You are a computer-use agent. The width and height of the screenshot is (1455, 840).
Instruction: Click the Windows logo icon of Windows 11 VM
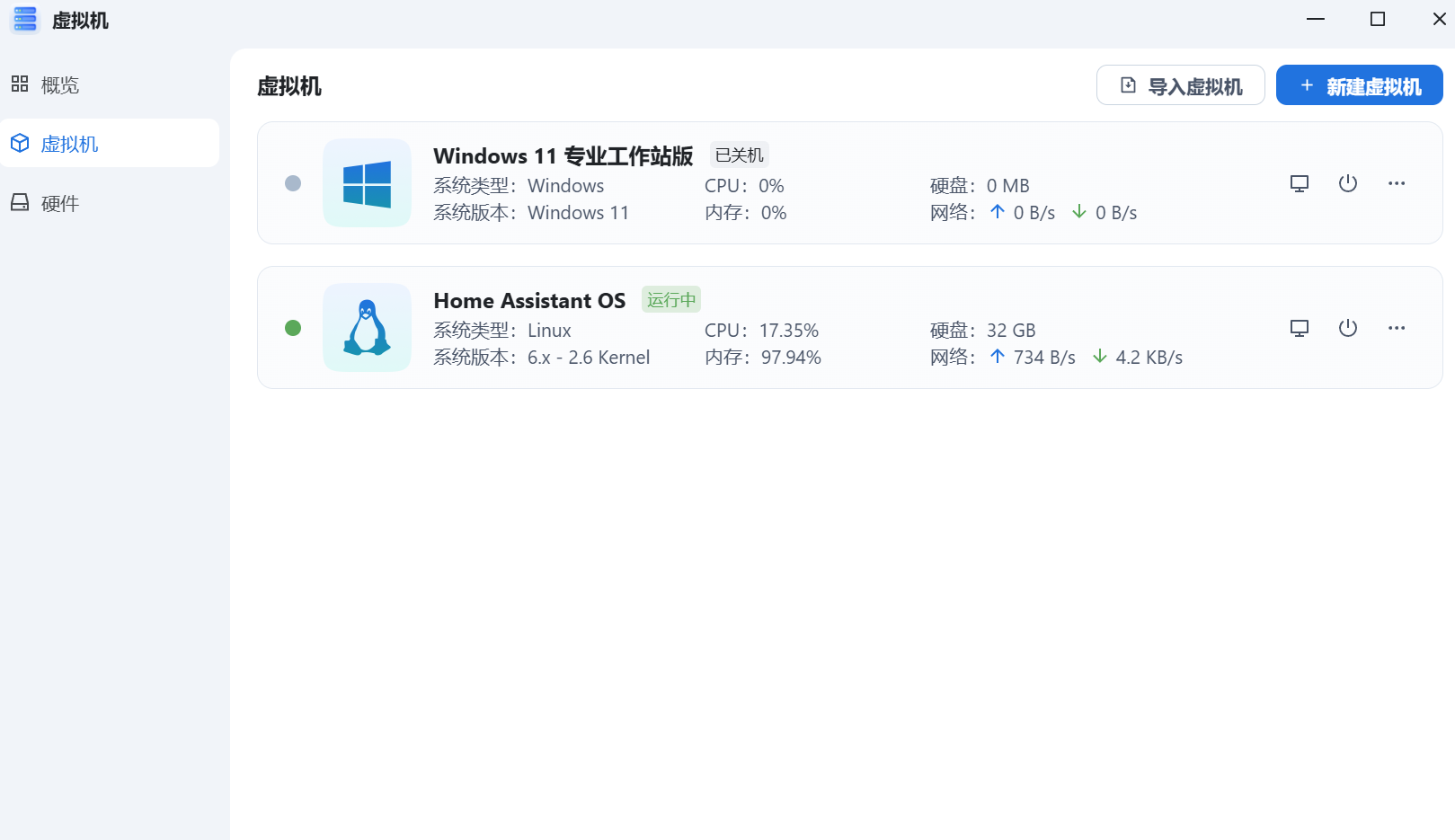point(367,182)
